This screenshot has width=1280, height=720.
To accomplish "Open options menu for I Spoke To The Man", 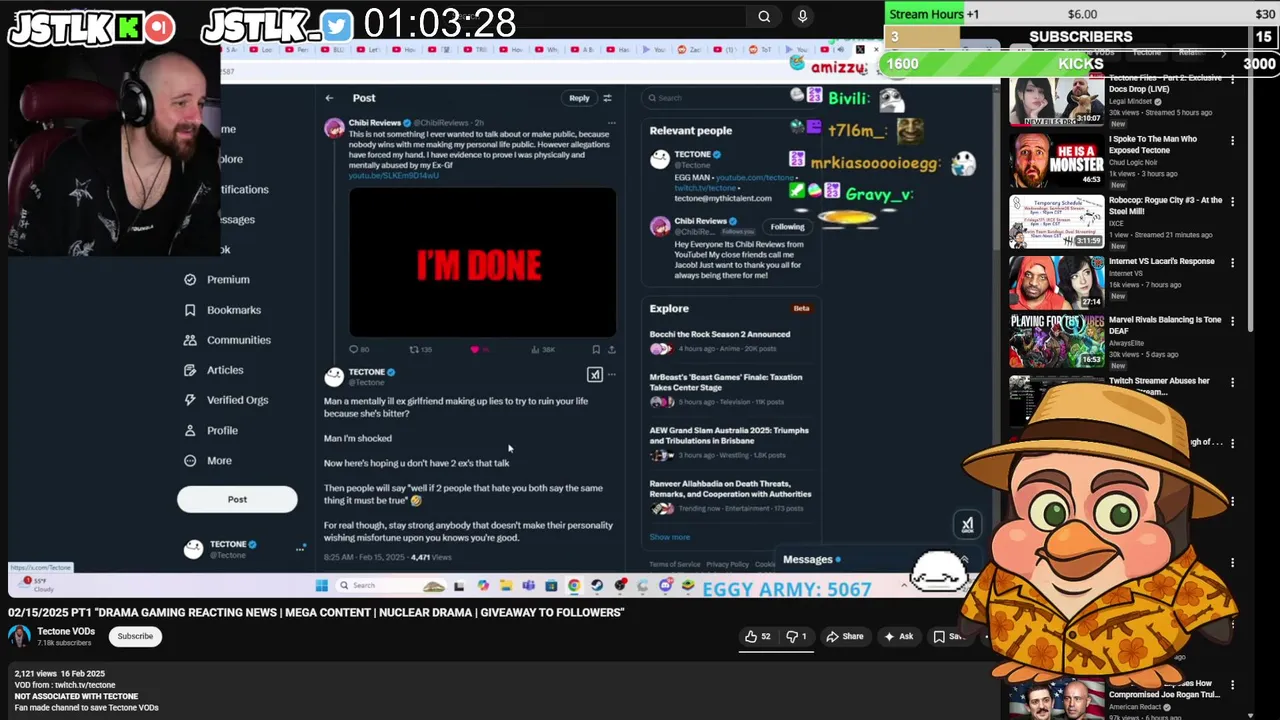I will point(1232,141).
